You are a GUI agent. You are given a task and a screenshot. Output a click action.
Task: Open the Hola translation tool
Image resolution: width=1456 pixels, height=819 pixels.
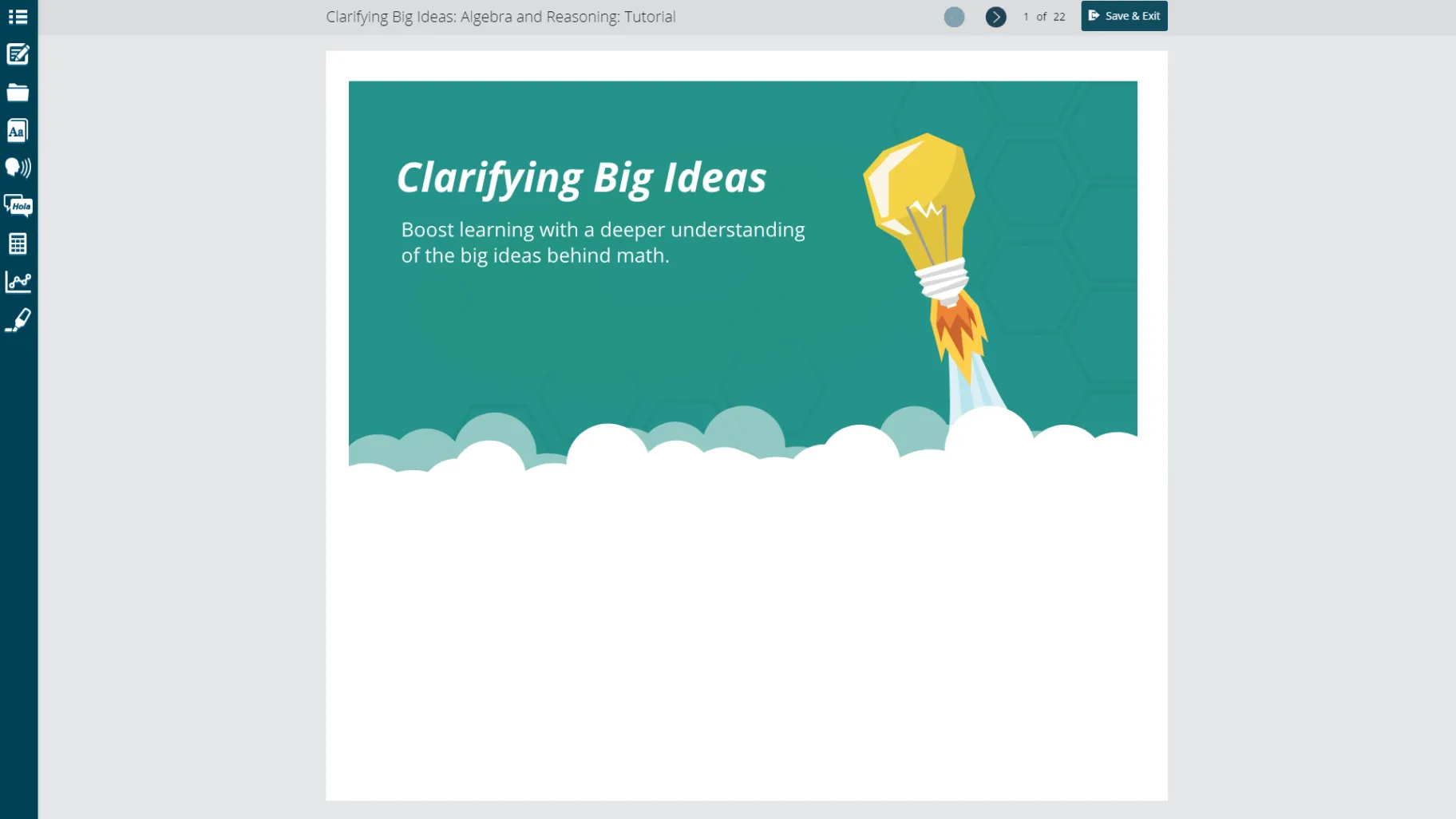18,206
